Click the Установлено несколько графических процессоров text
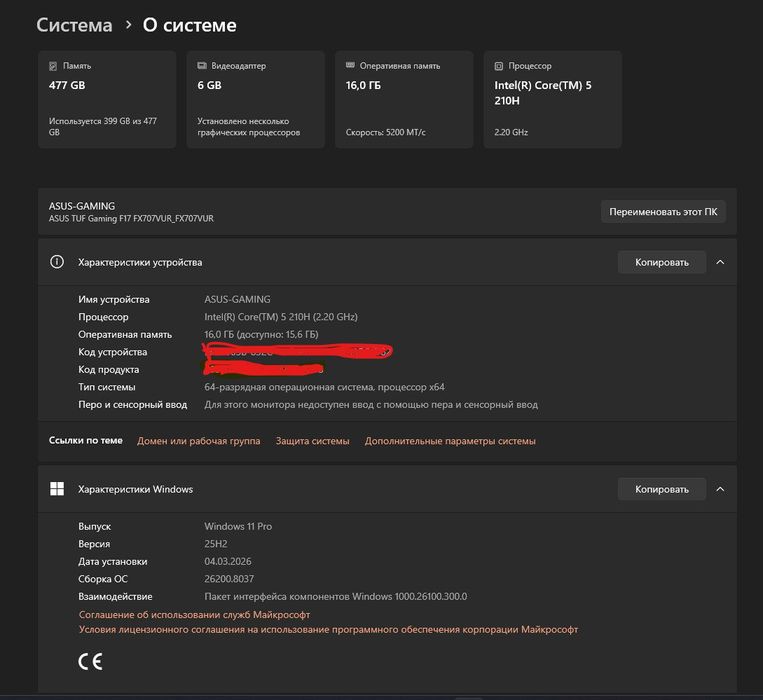 coord(249,126)
